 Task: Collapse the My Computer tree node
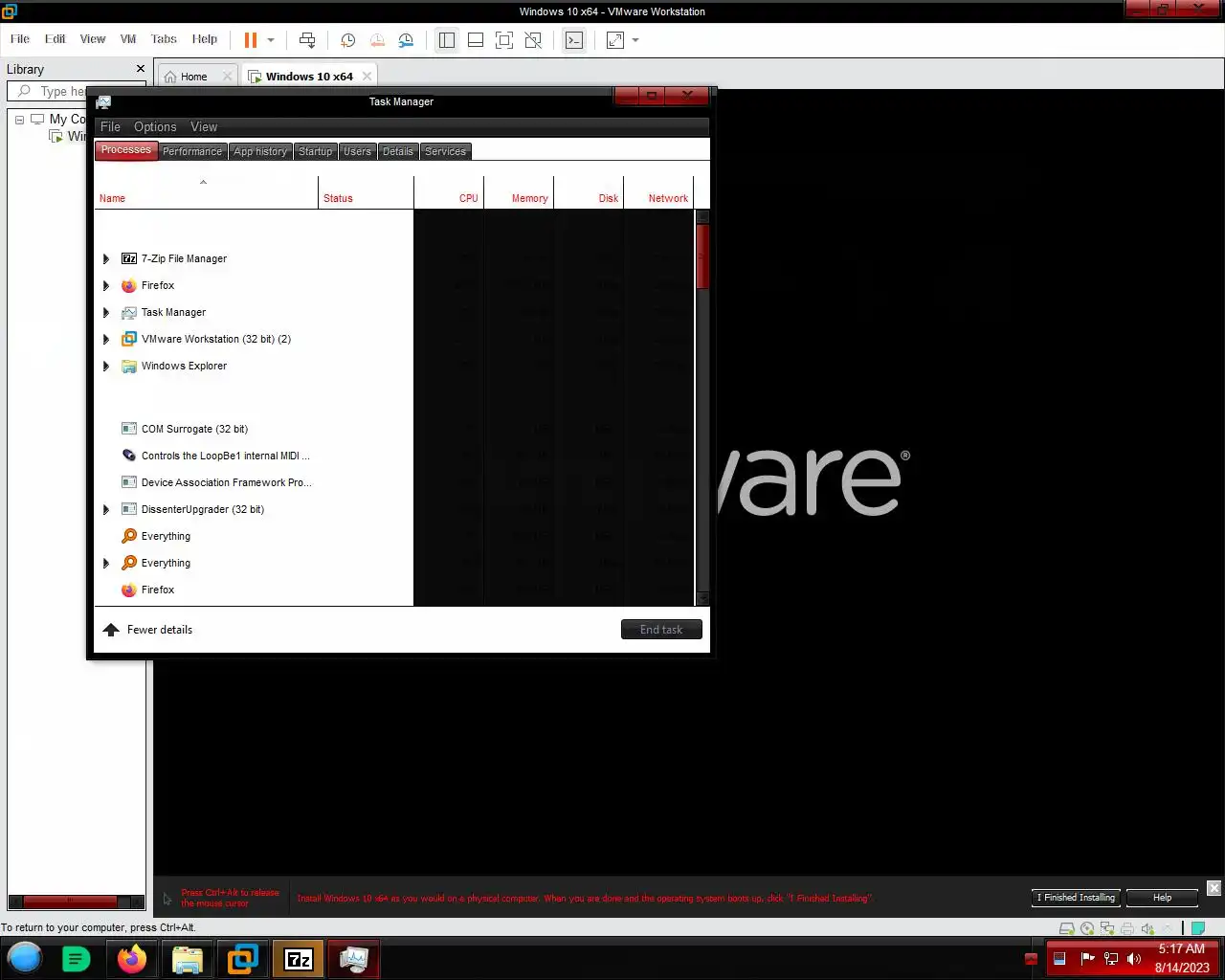[19, 120]
